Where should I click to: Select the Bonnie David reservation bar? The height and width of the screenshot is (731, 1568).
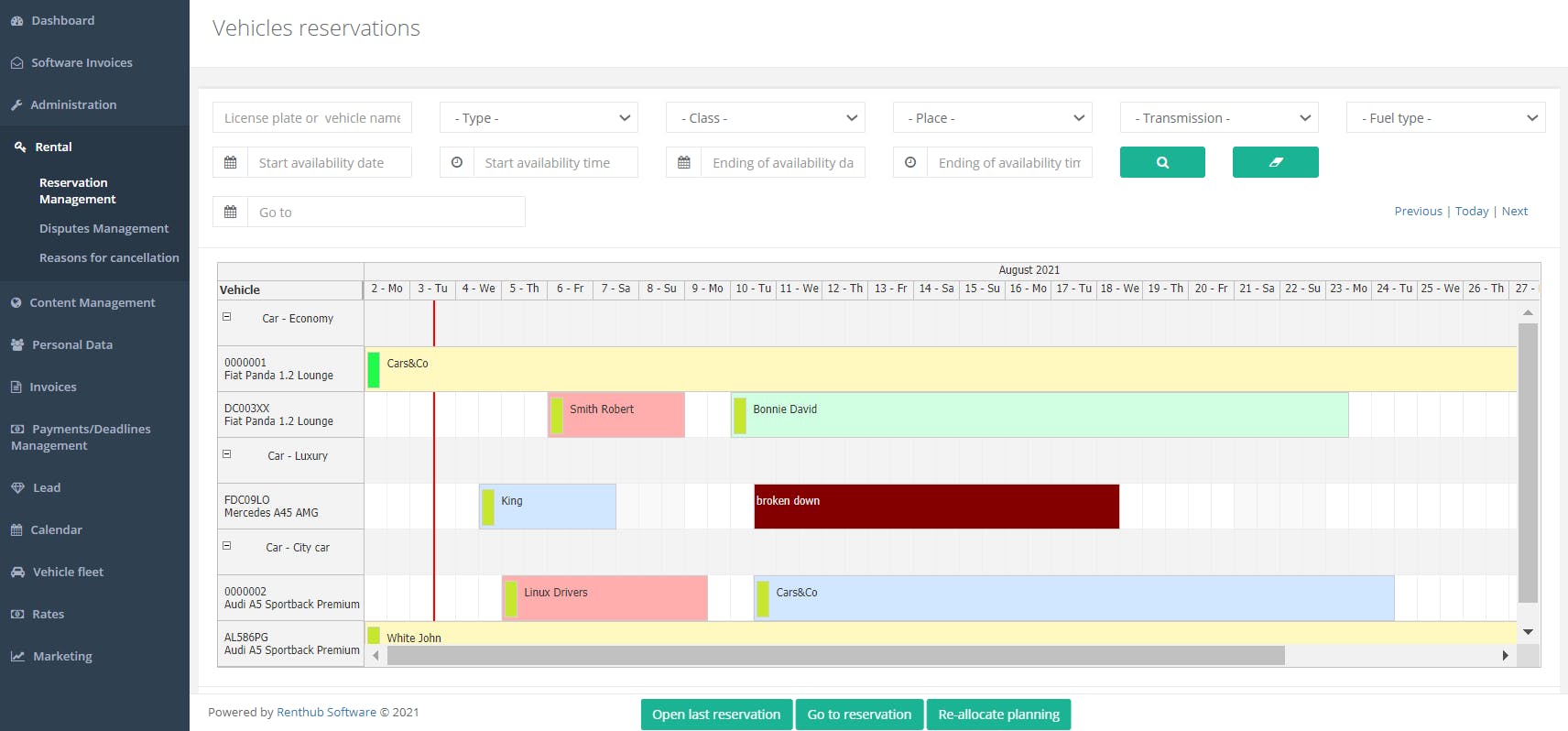click(x=1040, y=415)
